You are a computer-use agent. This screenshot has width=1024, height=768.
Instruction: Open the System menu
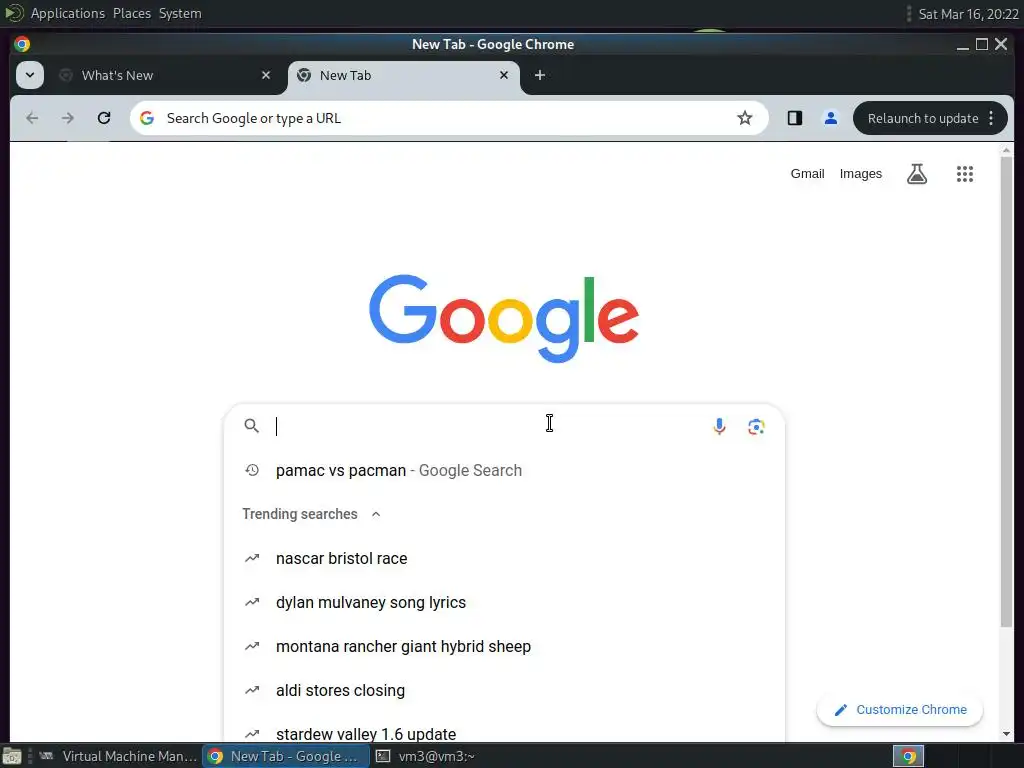click(180, 13)
